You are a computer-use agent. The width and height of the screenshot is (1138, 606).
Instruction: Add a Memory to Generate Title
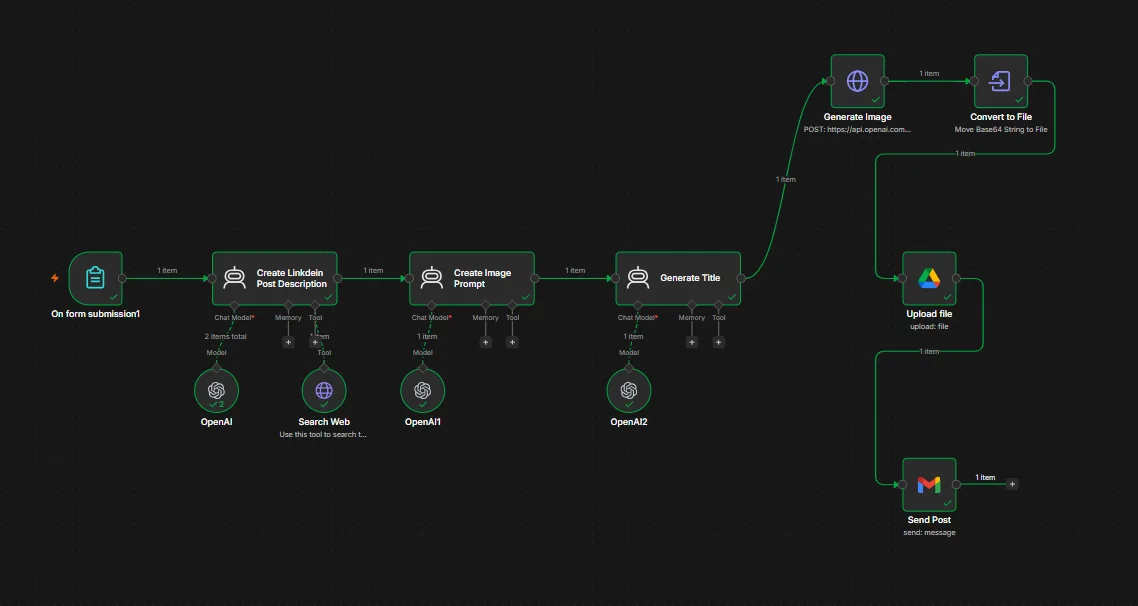[692, 342]
